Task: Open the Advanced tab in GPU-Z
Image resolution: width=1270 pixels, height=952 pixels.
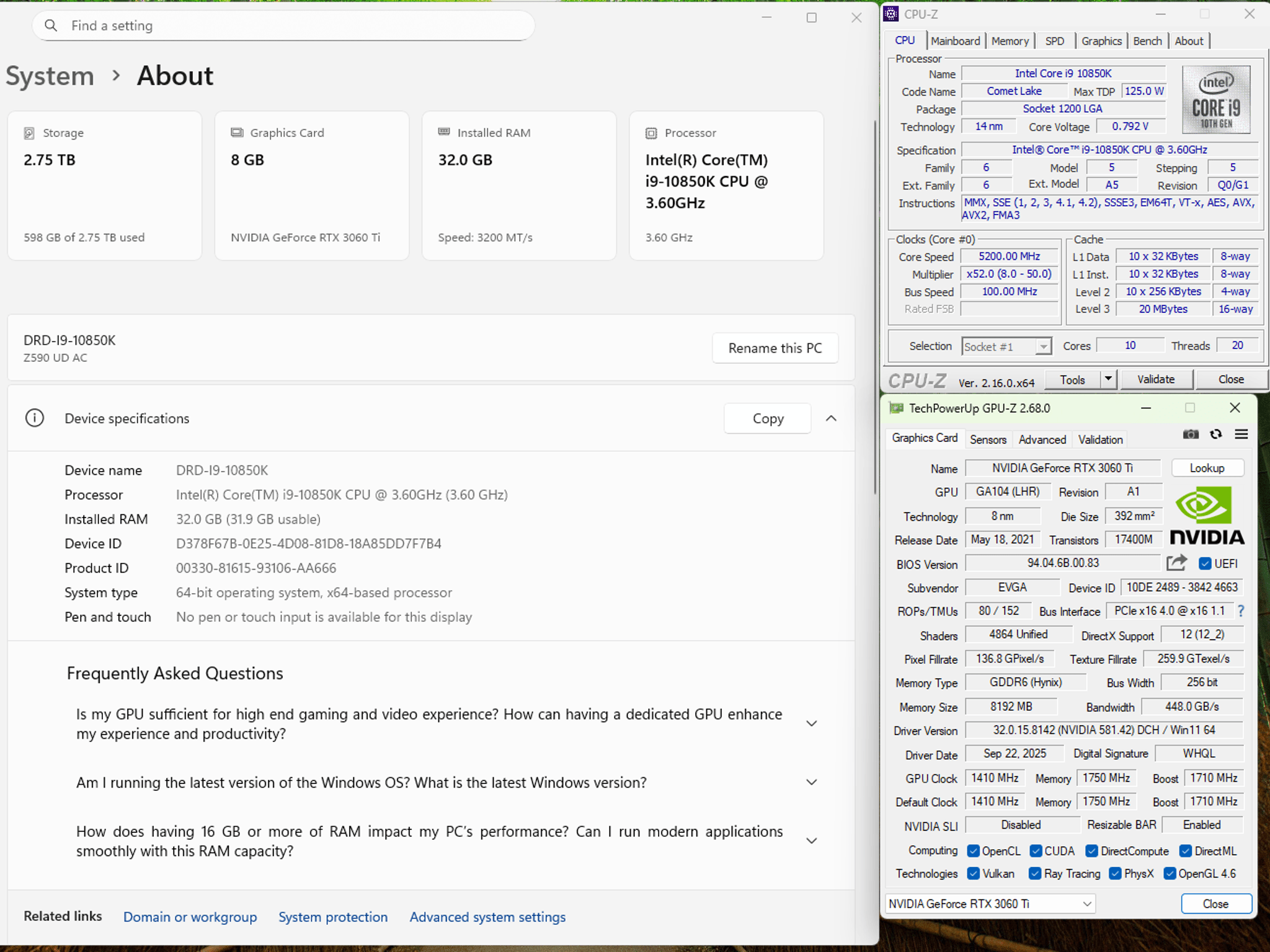Action: (x=1042, y=439)
